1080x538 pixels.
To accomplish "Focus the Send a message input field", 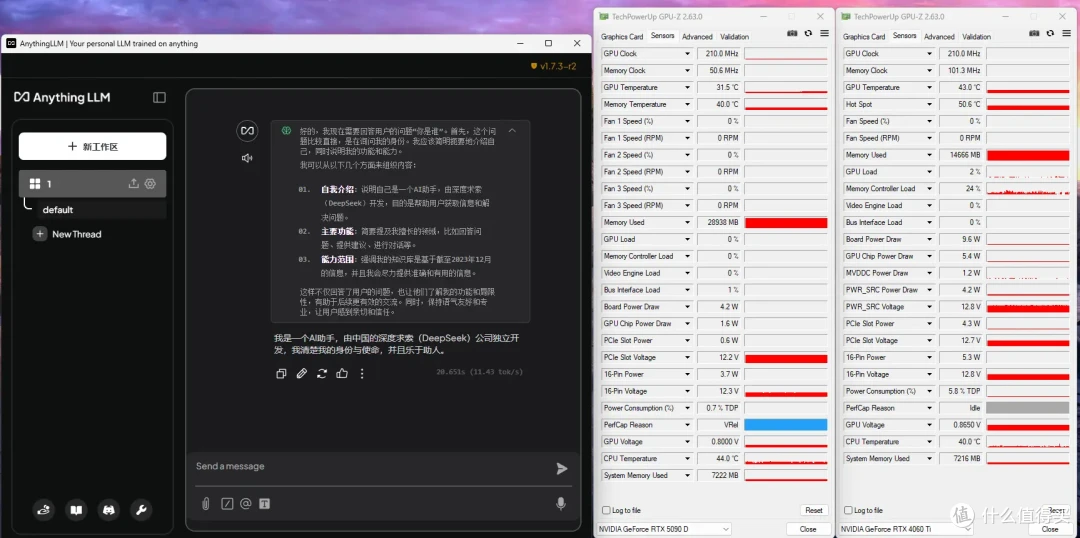I will (x=372, y=466).
